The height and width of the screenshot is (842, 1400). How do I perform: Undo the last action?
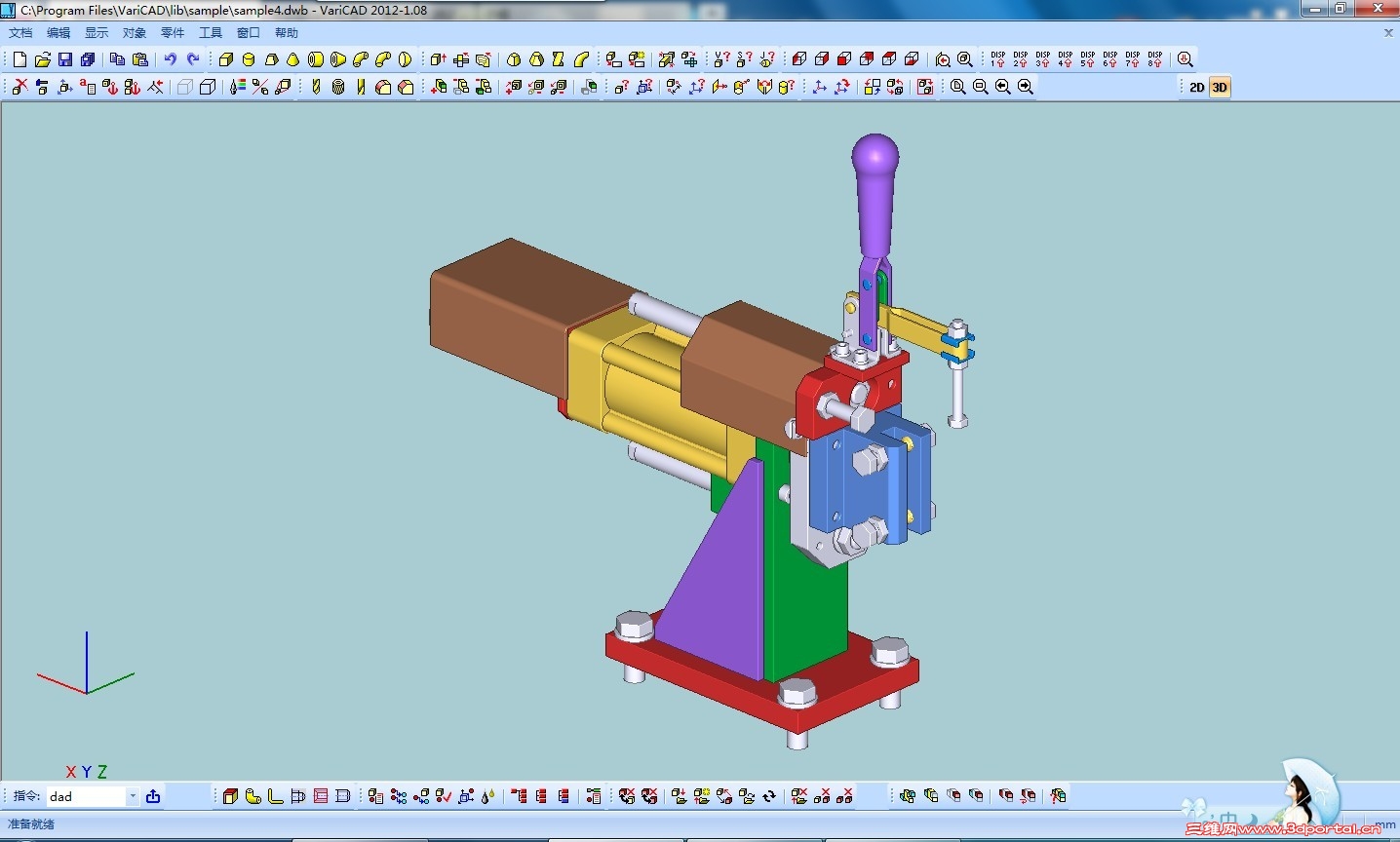point(171,59)
